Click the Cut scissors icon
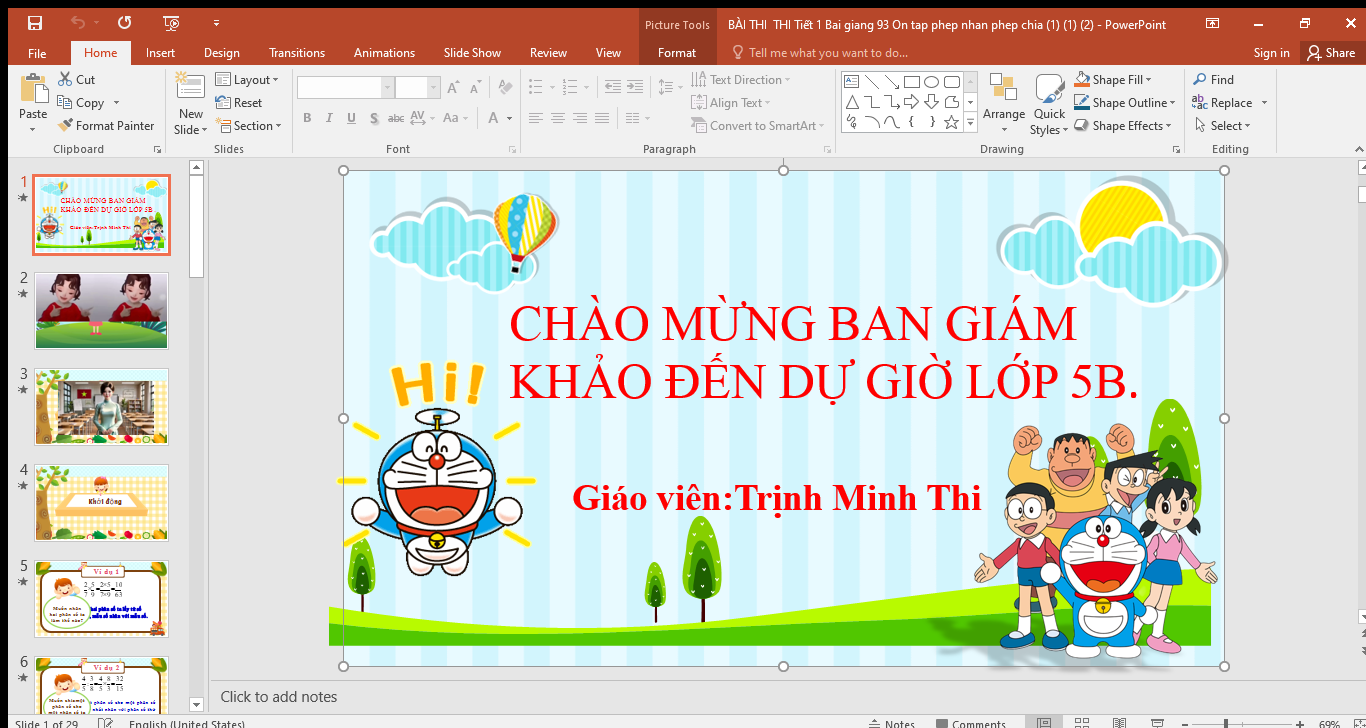The height and width of the screenshot is (728, 1366). 64,79
